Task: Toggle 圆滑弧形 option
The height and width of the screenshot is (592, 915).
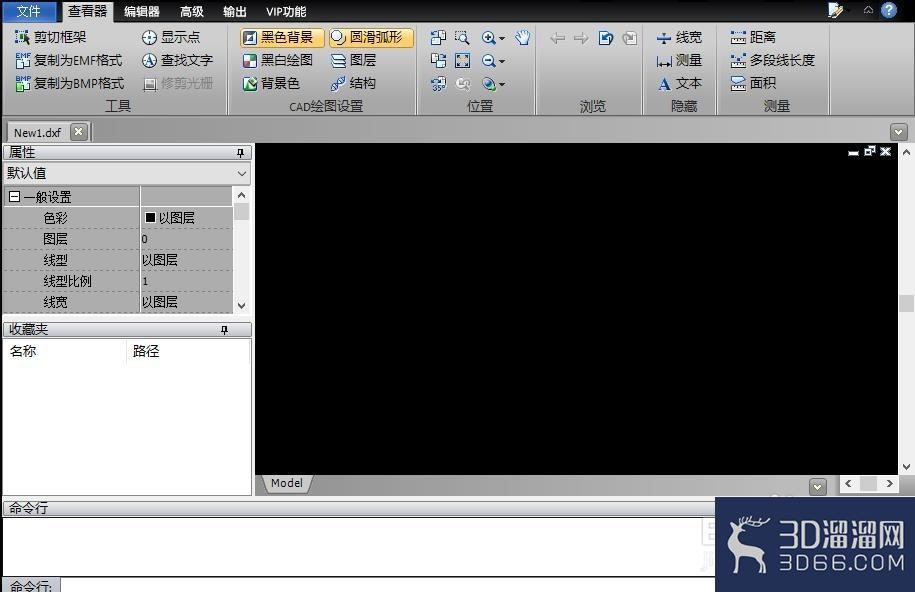Action: coord(371,38)
